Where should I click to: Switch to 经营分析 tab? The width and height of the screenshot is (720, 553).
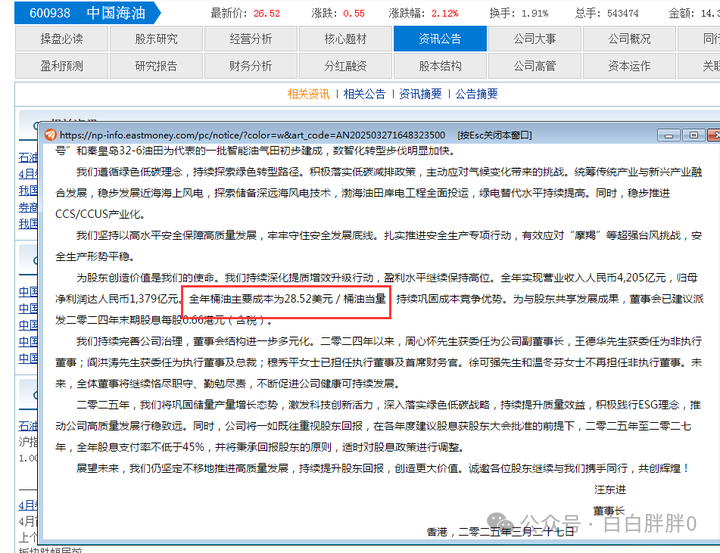(x=251, y=39)
